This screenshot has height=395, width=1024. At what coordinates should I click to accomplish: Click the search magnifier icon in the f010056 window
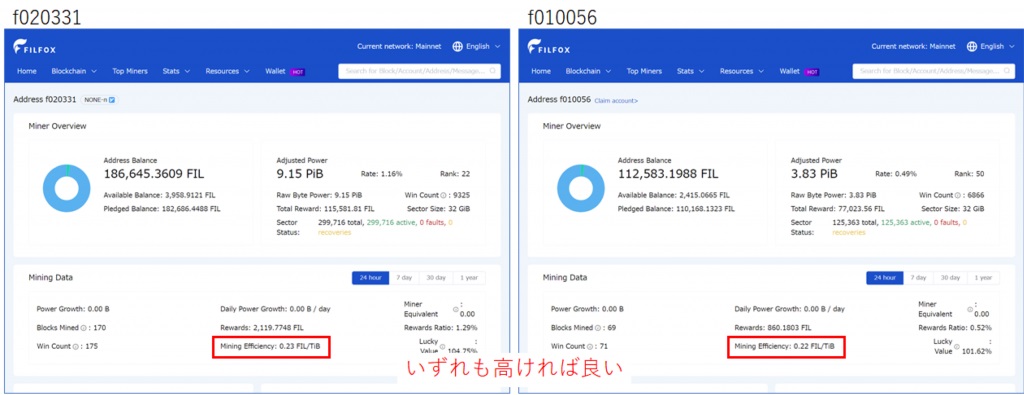[x=1006, y=71]
